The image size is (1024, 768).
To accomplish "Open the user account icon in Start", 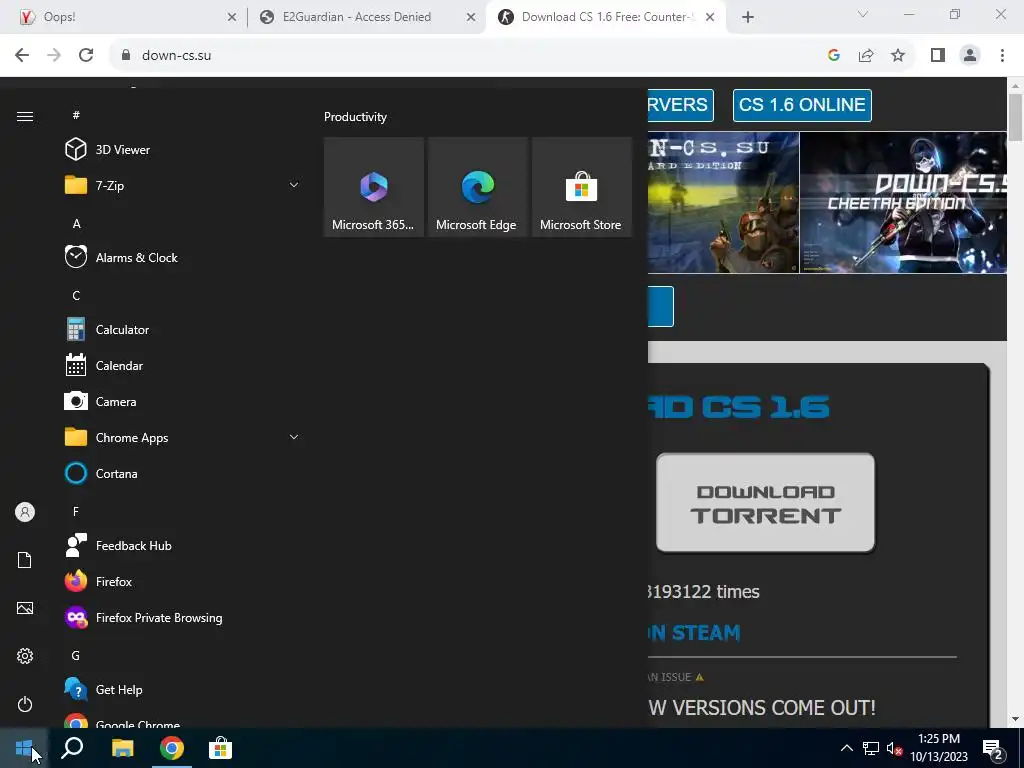I will (25, 512).
